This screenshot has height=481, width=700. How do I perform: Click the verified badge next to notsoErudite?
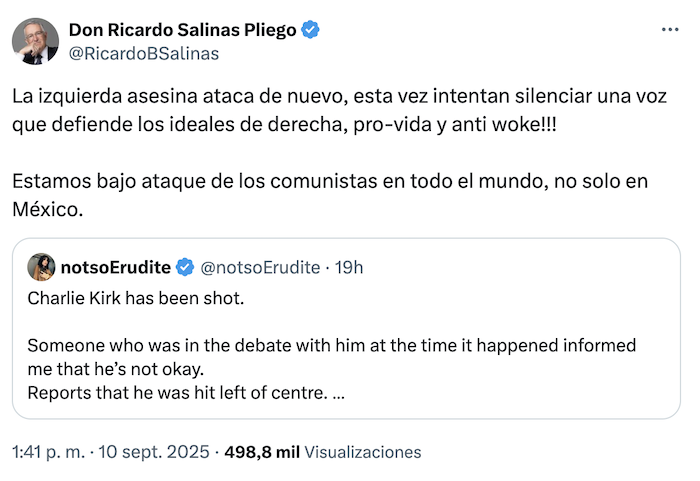(x=185, y=267)
